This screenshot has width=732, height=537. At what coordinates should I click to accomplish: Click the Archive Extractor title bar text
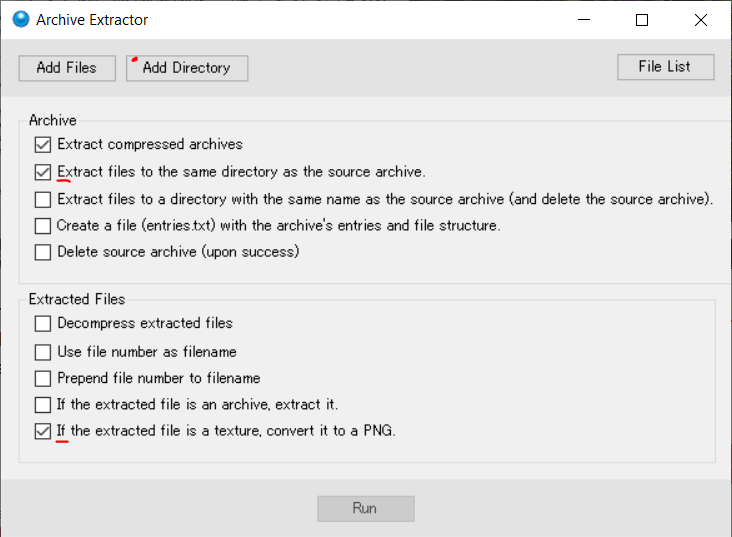tap(92, 20)
